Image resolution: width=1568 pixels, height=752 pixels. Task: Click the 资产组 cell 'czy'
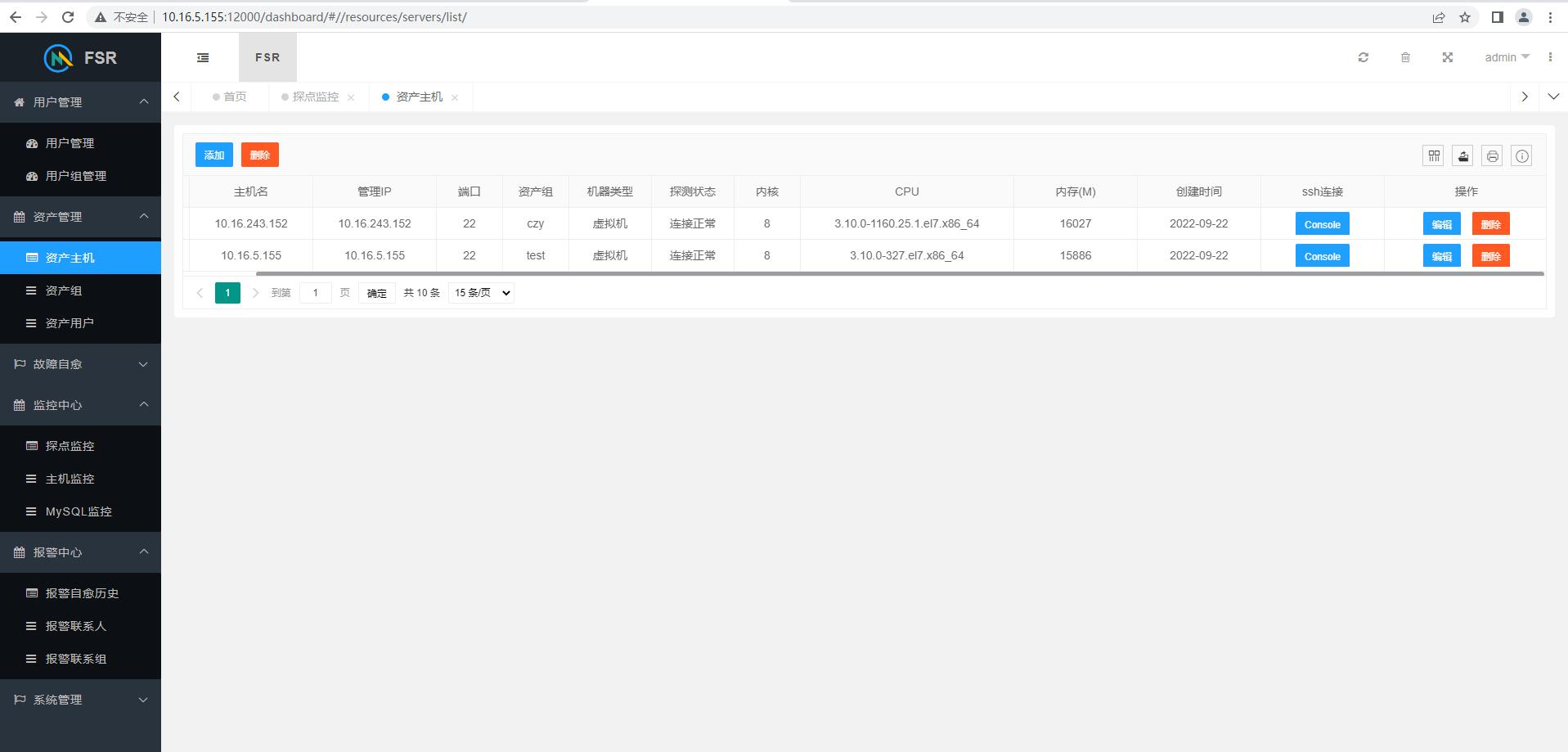point(536,223)
